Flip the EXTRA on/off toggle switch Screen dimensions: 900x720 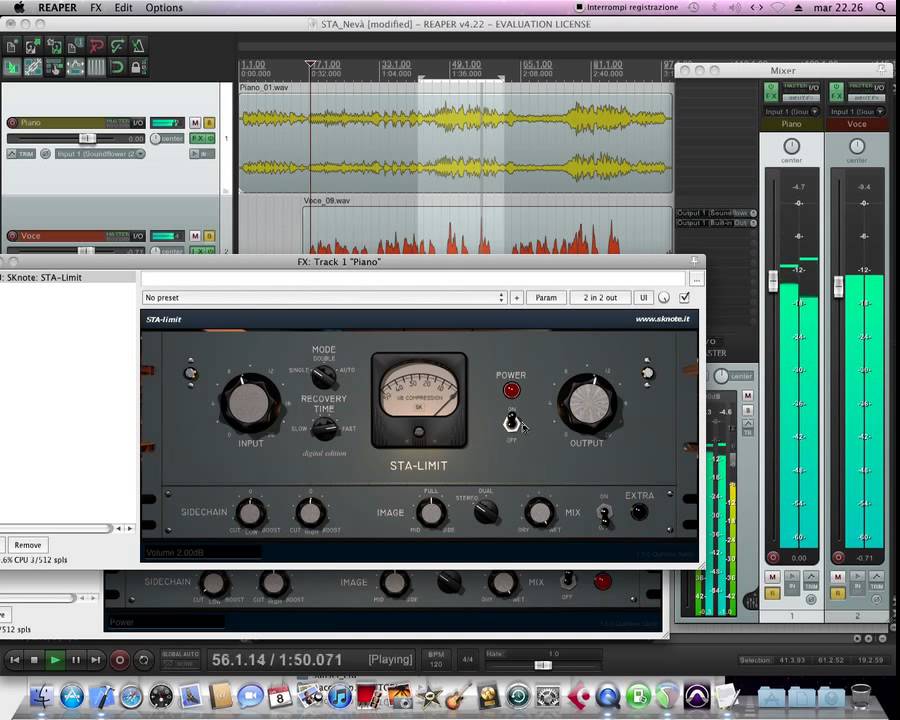[x=604, y=514]
